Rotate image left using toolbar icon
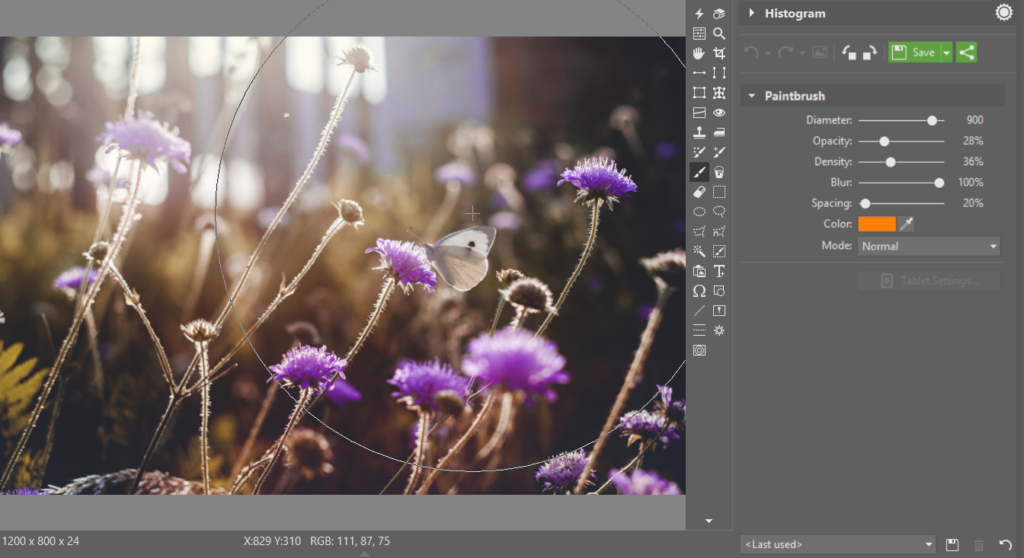The image size is (1024, 558). pos(848,53)
